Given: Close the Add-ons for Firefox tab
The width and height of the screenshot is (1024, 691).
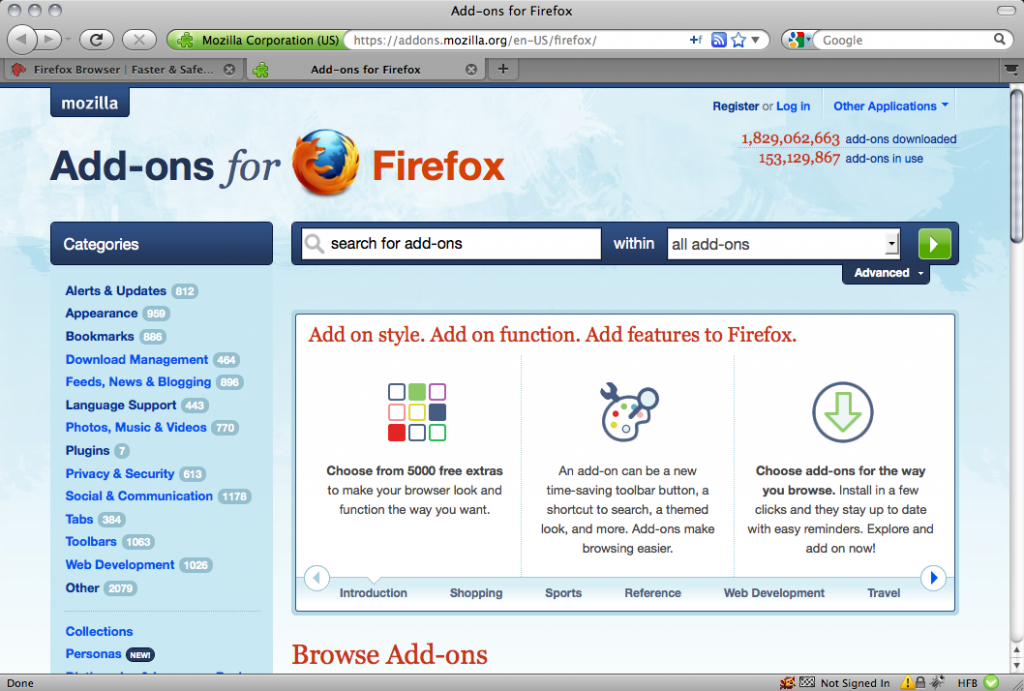Looking at the screenshot, I should (x=471, y=69).
